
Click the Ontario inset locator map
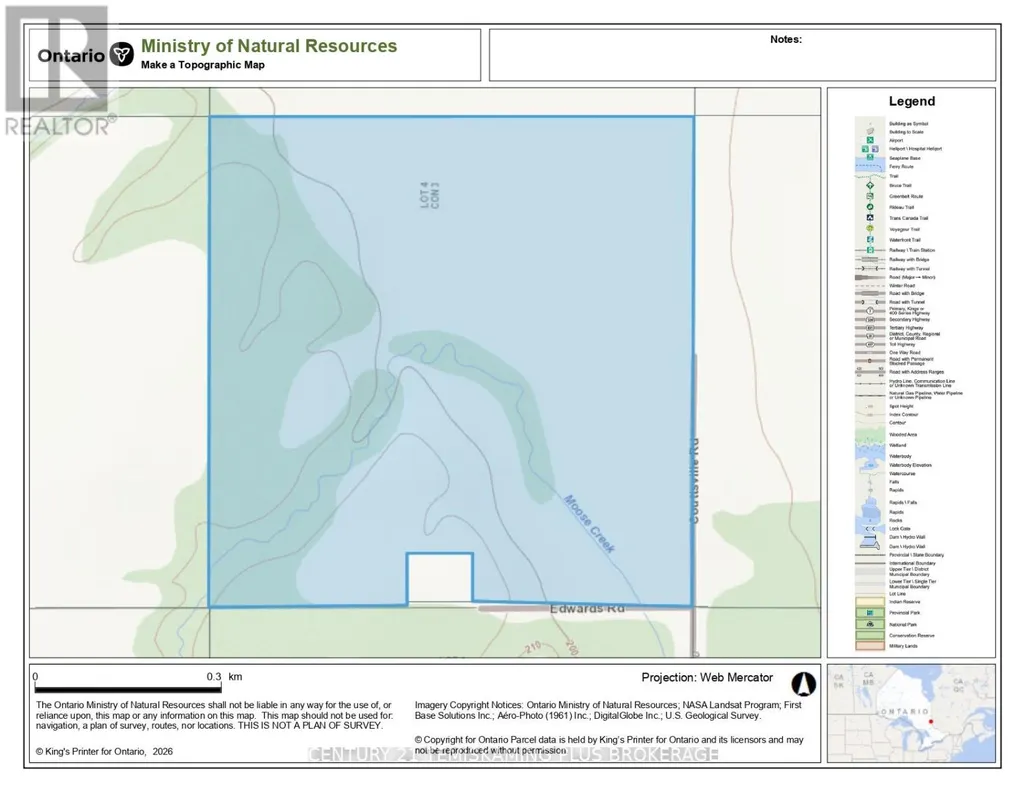(x=911, y=714)
